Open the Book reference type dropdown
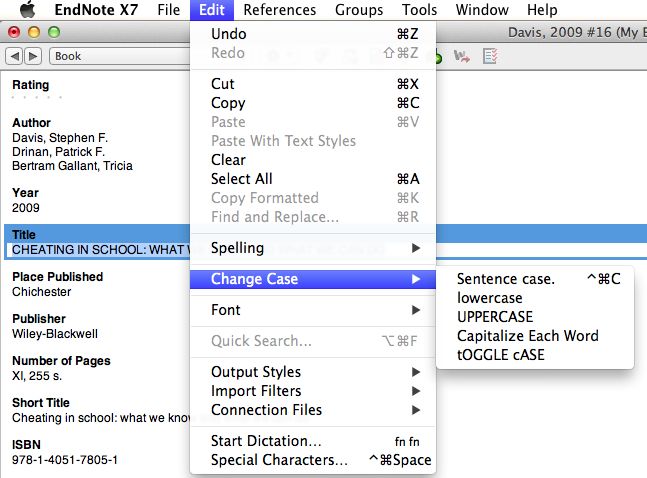This screenshot has height=478, width=647. click(120, 56)
